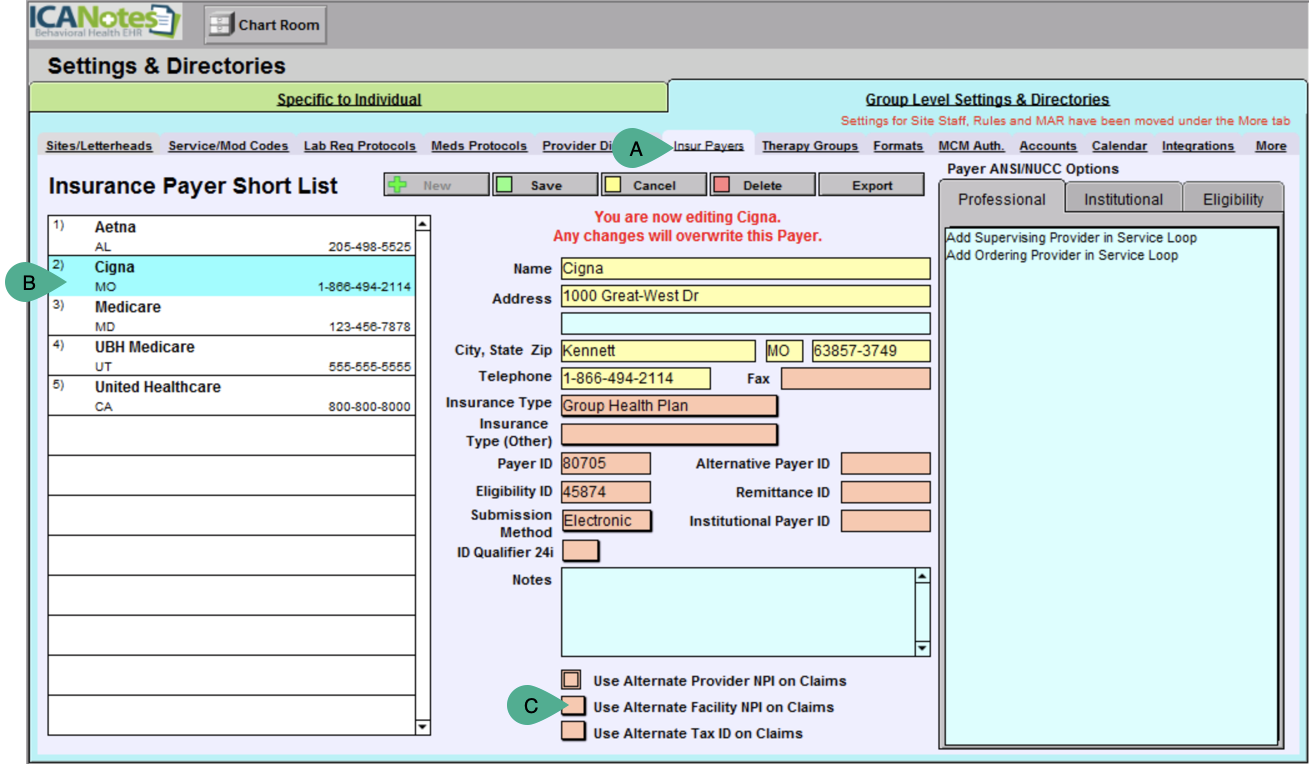Open the Therapy Groups tab
This screenshot has height=764, width=1309.
point(809,146)
